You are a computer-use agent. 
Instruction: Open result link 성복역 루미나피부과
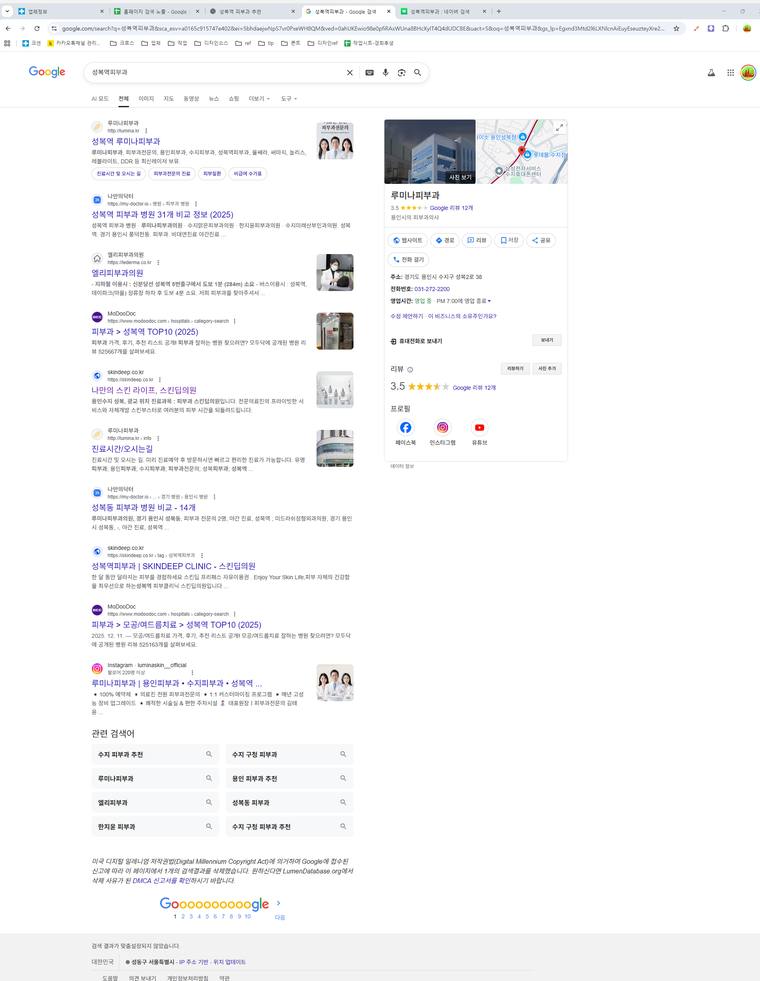pos(126,142)
